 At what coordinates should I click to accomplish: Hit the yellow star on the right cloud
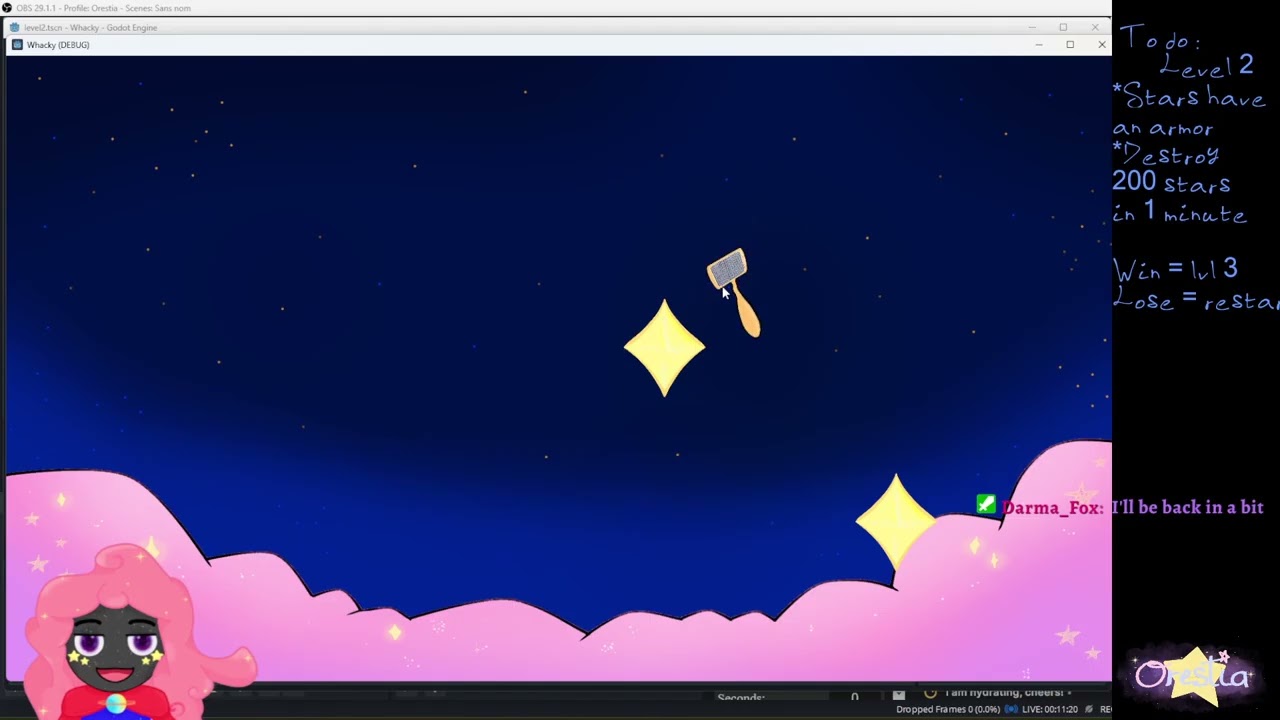895,522
